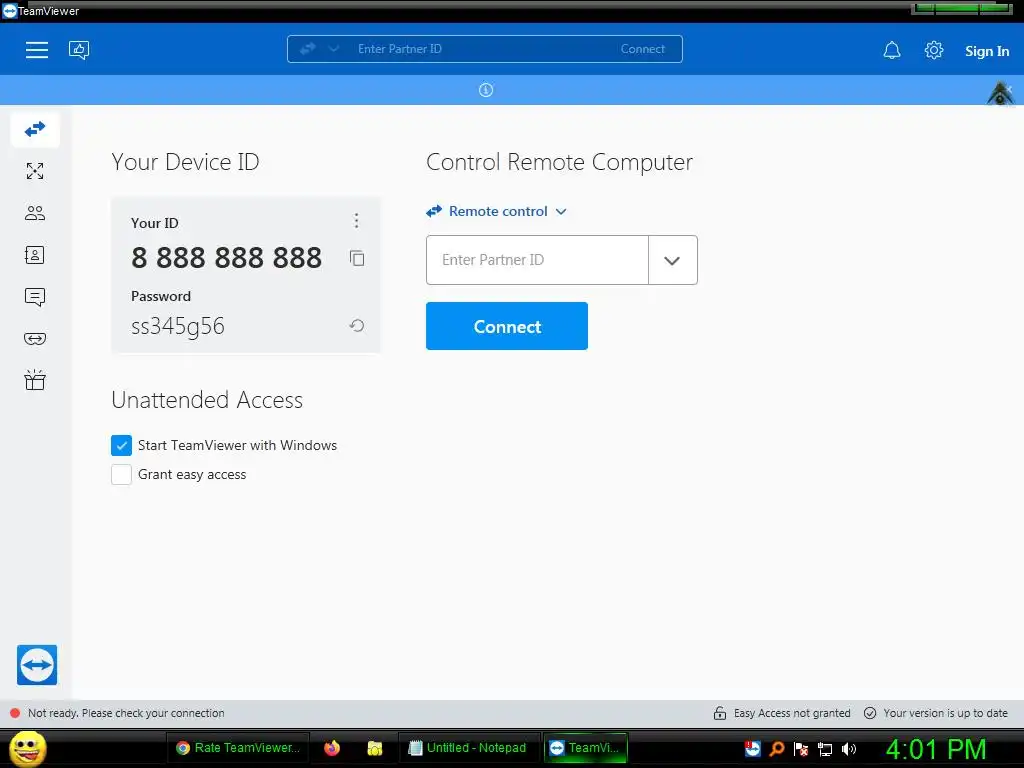This screenshot has height=768, width=1024.
Task: Click Easy Access not granted status
Action: (792, 713)
